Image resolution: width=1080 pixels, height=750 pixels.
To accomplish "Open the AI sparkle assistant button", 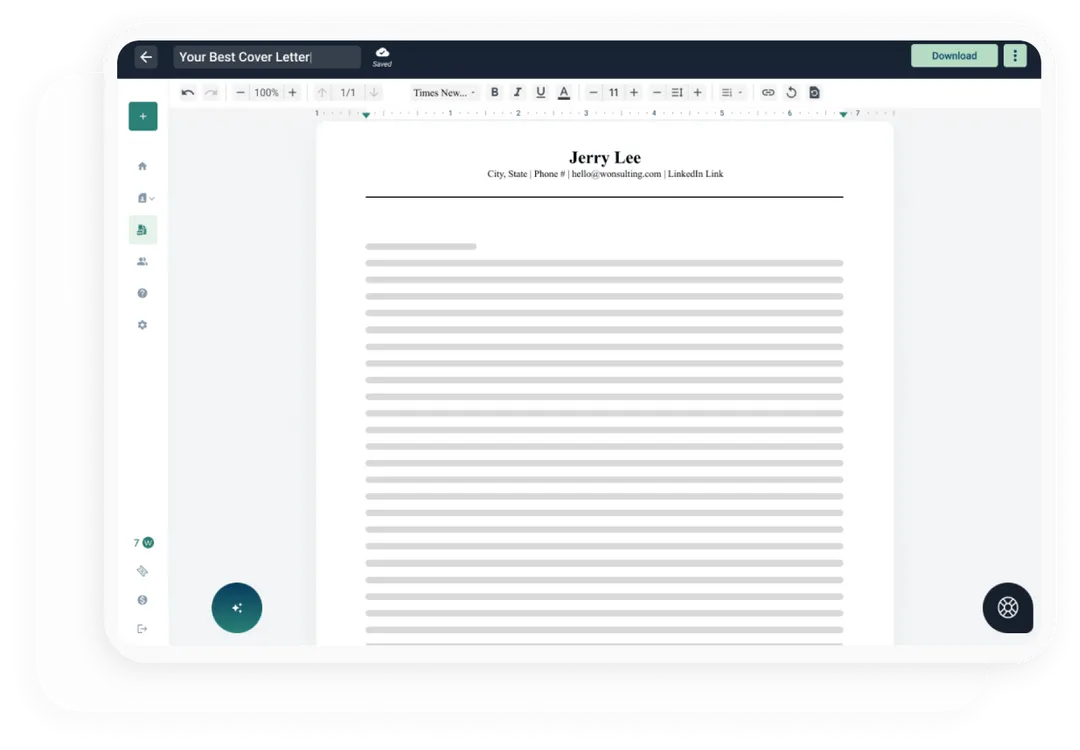I will [237, 608].
